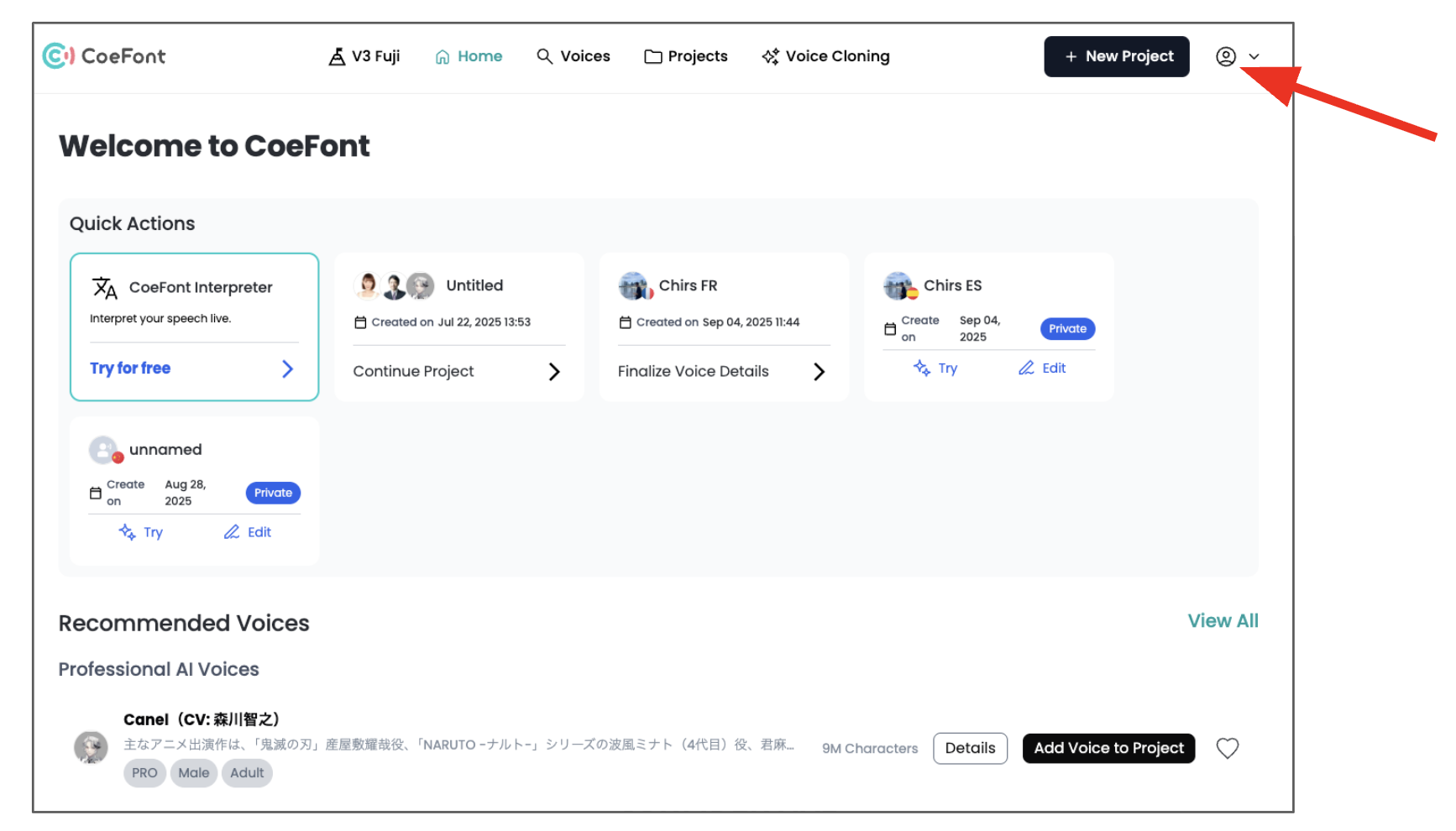The image size is (1456, 831).
Task: Click the Untitled project avatars thumbnail
Action: click(394, 286)
